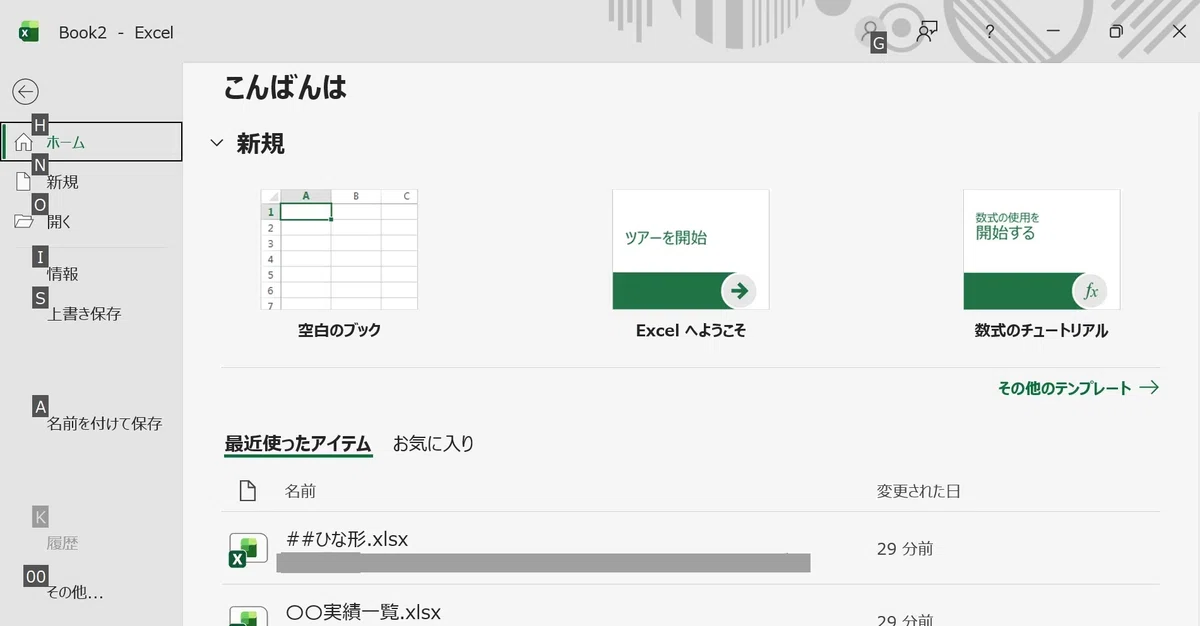This screenshot has width=1200, height=626.
Task: Click the Excel logo in title bar
Action: [29, 32]
